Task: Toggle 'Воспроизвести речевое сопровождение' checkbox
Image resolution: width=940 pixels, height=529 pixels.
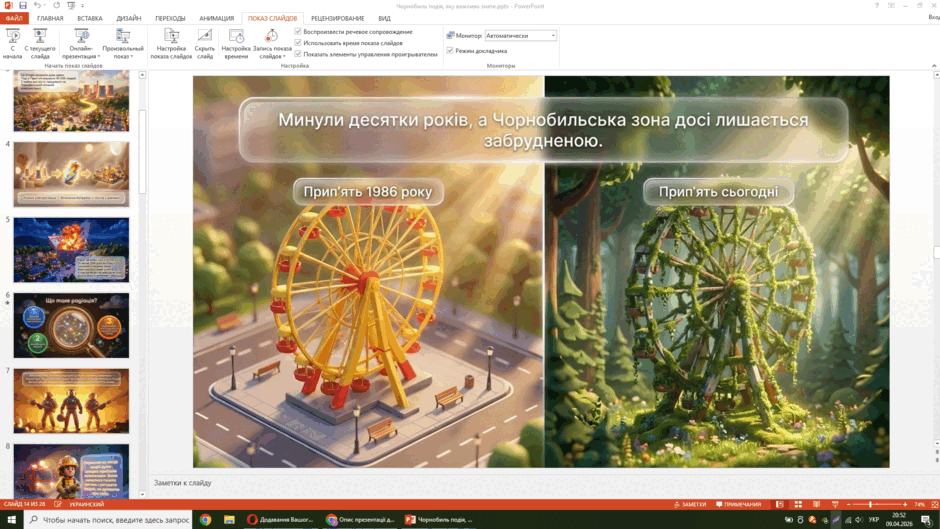Action: (x=298, y=31)
